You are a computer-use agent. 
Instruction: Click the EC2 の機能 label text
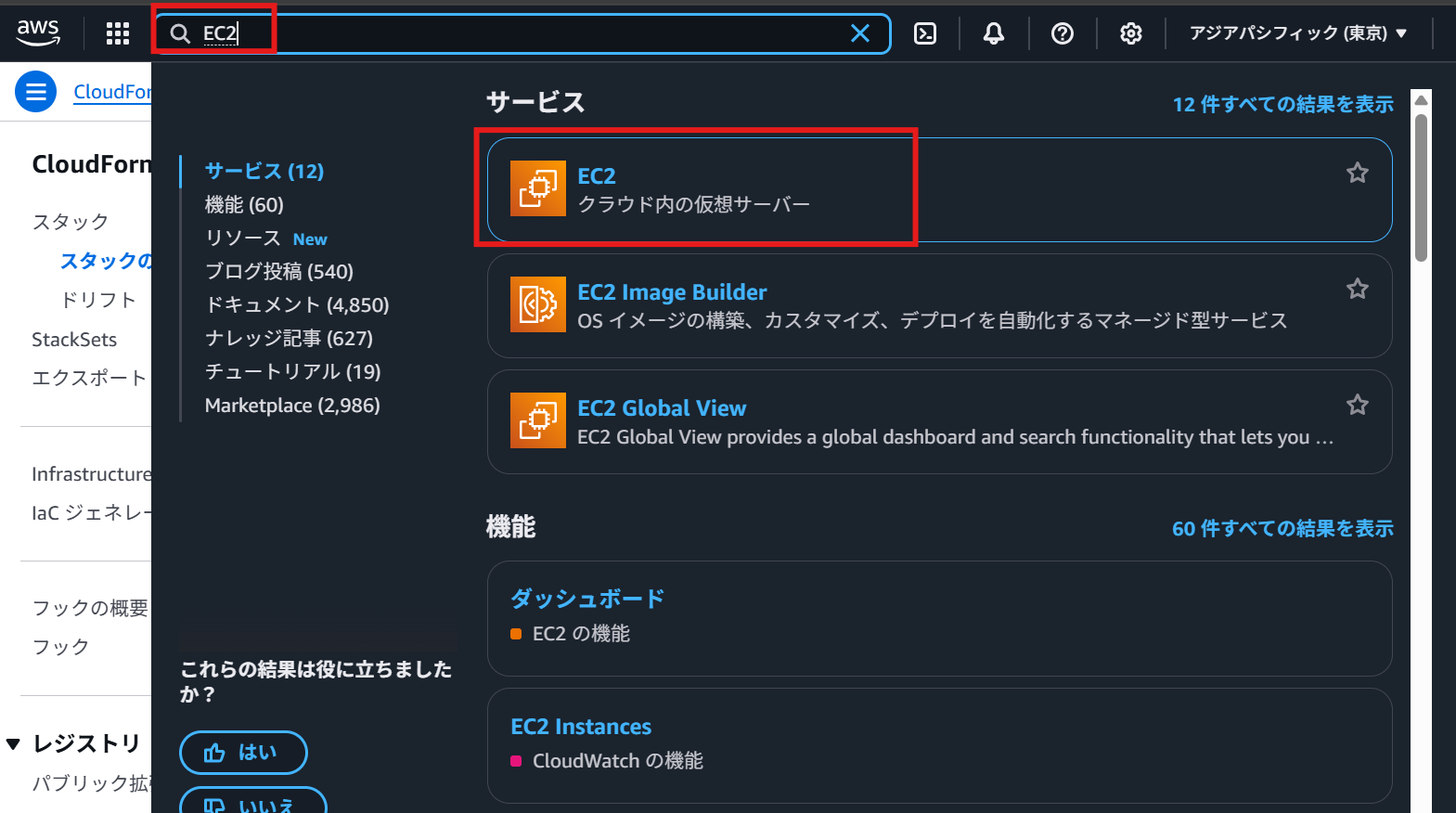(581, 634)
